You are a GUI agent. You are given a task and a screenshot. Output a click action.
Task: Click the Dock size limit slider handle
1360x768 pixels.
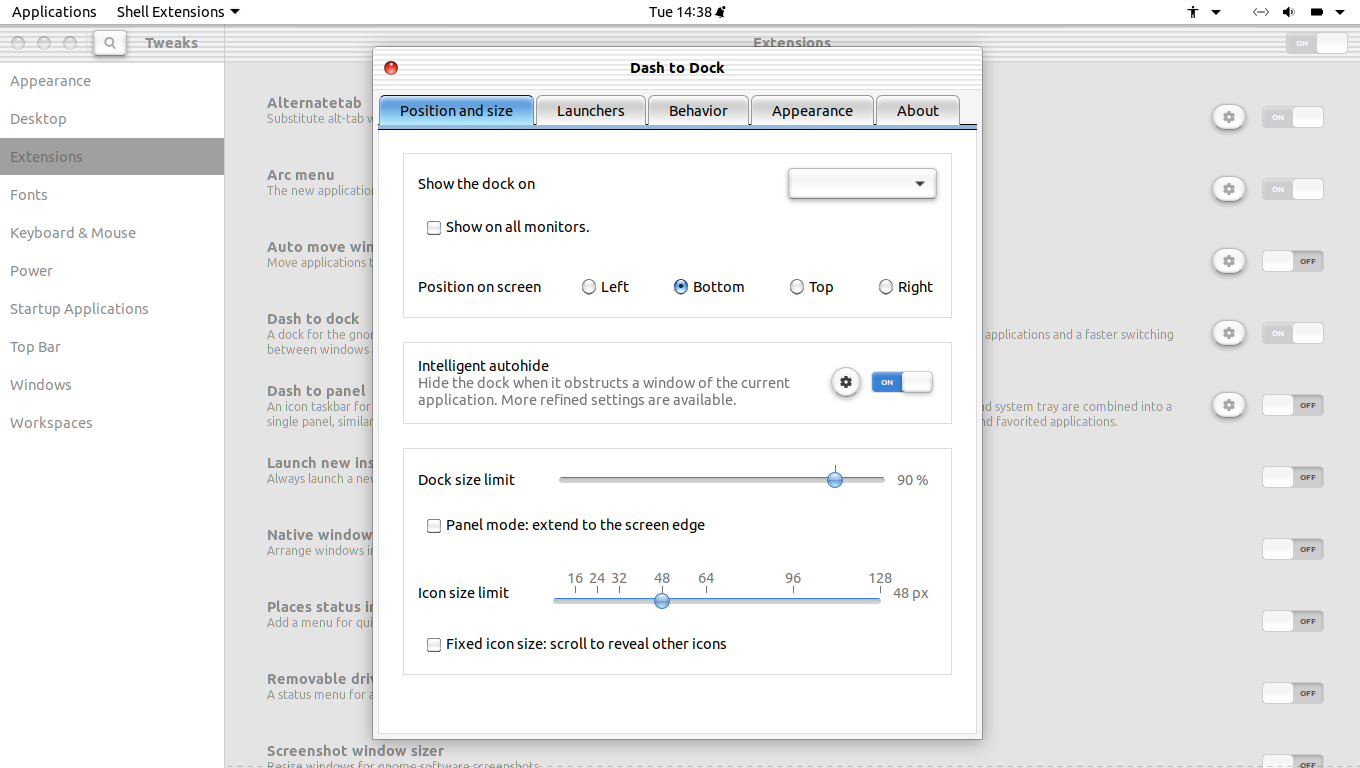click(x=835, y=480)
